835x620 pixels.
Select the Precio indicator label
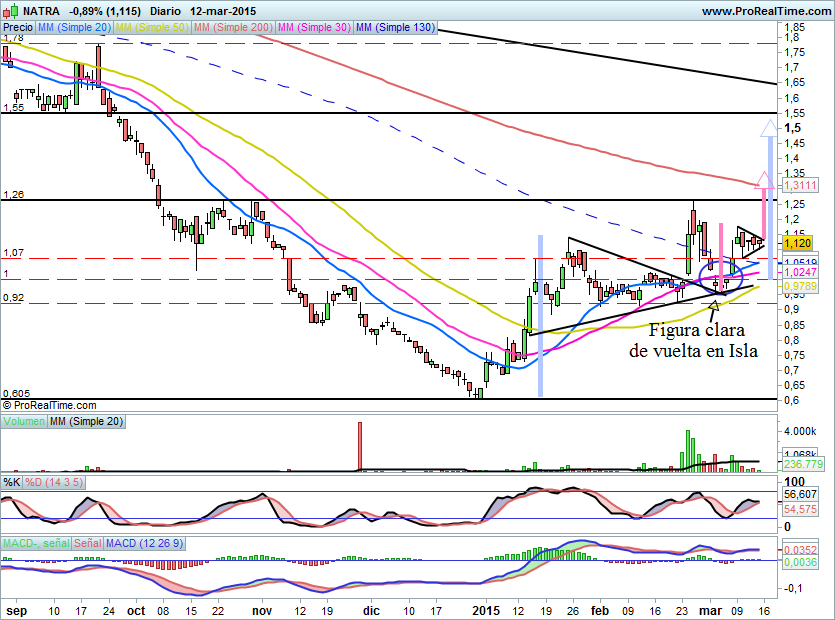pos(18,27)
